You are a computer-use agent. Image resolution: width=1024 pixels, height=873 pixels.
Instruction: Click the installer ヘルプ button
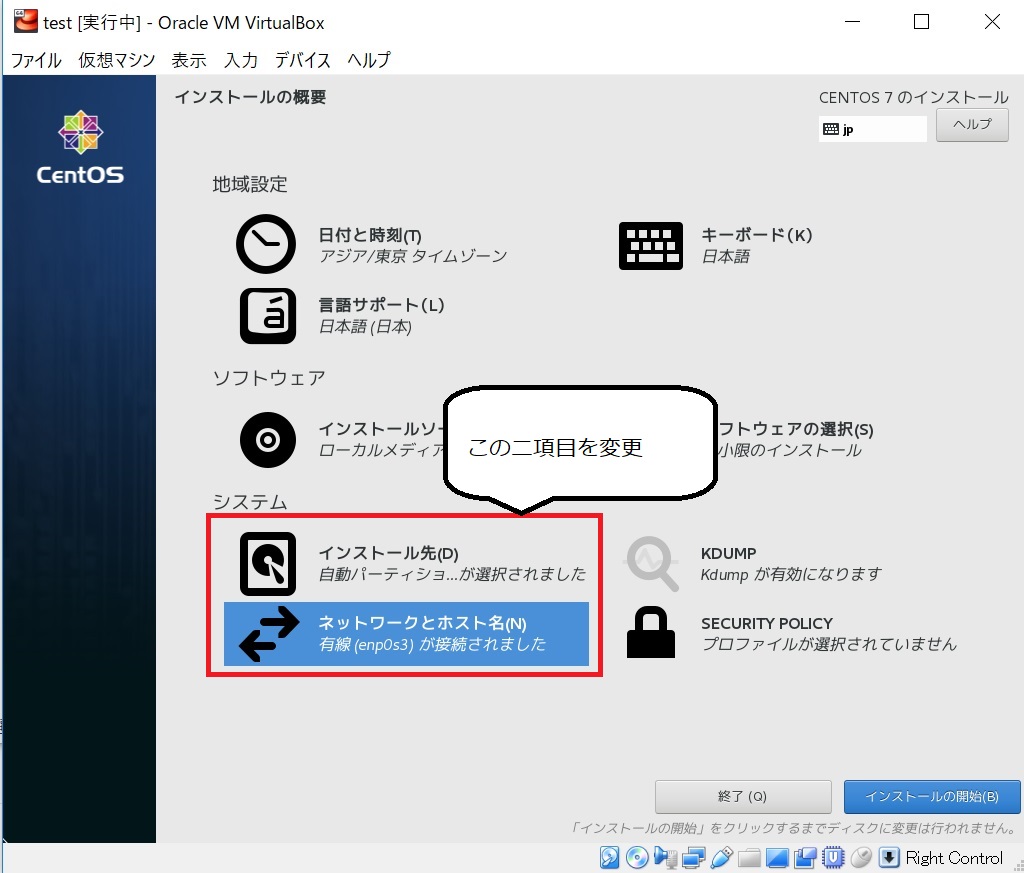point(972,125)
